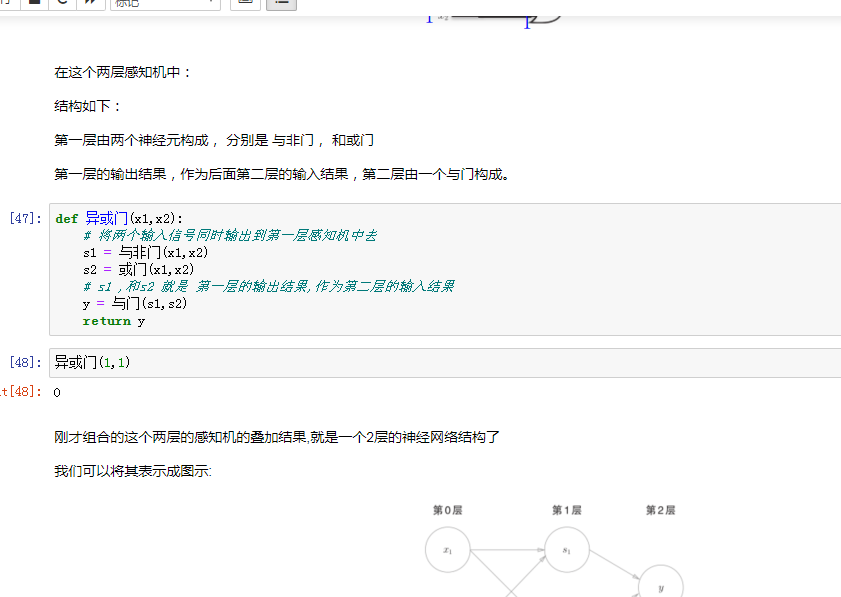Click the restart-and-run-all fast-forward icon
Image resolution: width=841 pixels, height=597 pixels.
click(x=90, y=2)
